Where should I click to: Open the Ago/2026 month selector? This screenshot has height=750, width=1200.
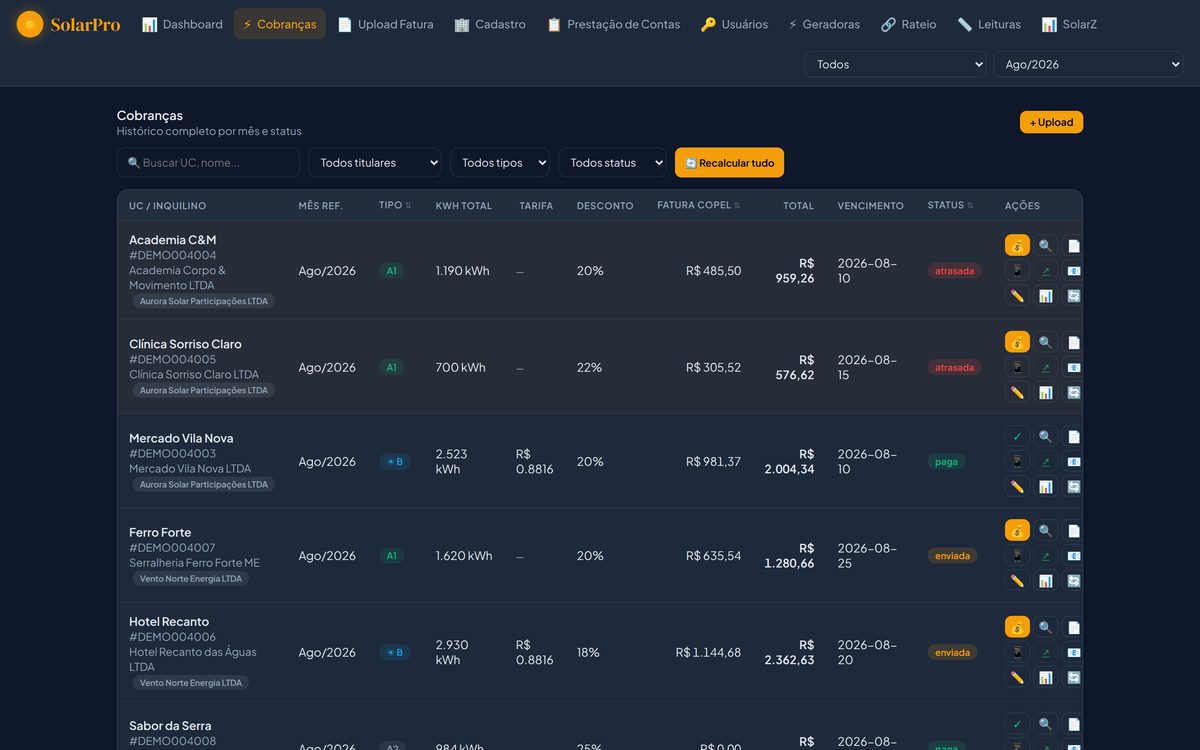(x=1088, y=64)
